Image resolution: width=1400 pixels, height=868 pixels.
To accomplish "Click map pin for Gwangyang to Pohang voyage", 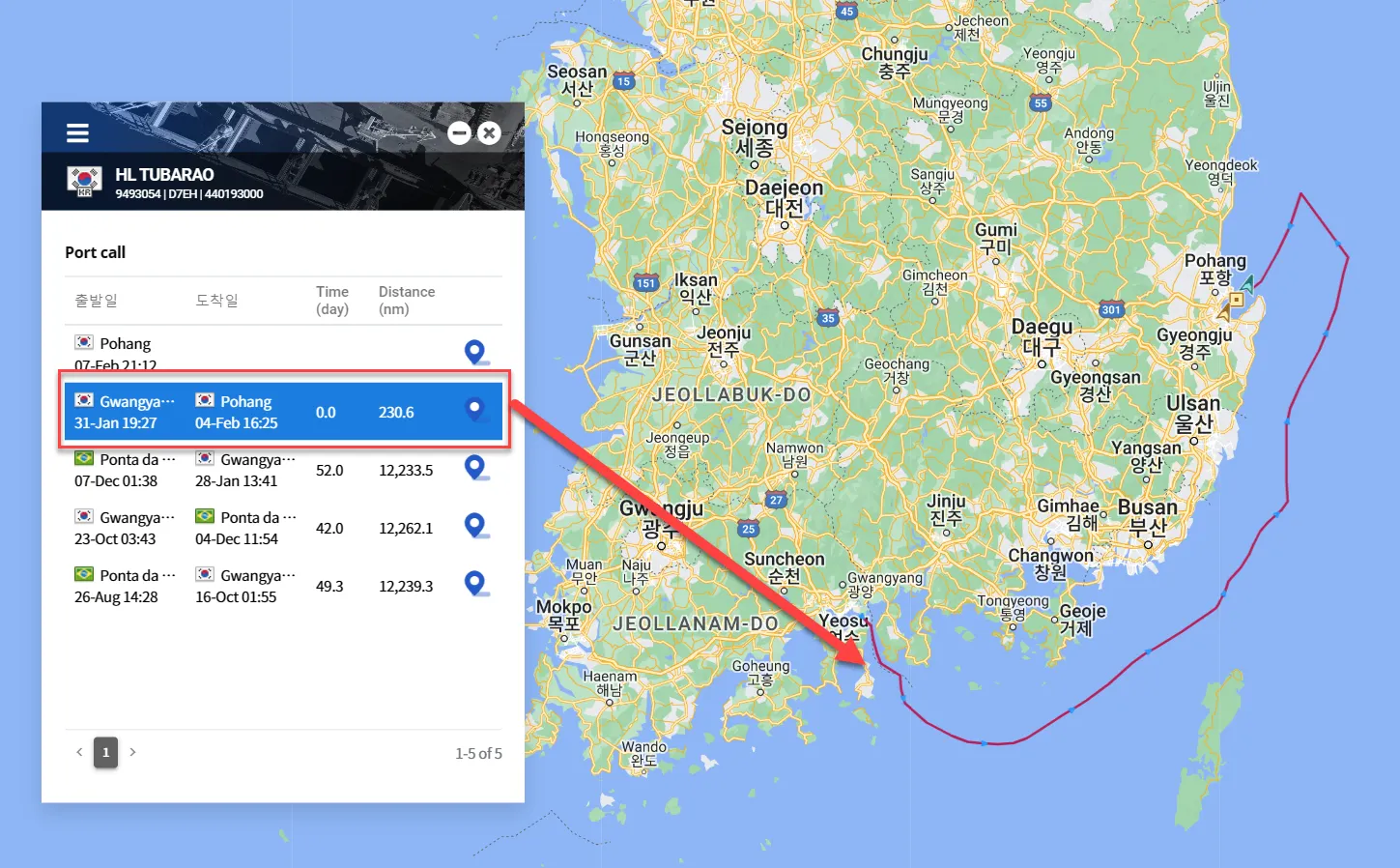I will pyautogui.click(x=474, y=410).
